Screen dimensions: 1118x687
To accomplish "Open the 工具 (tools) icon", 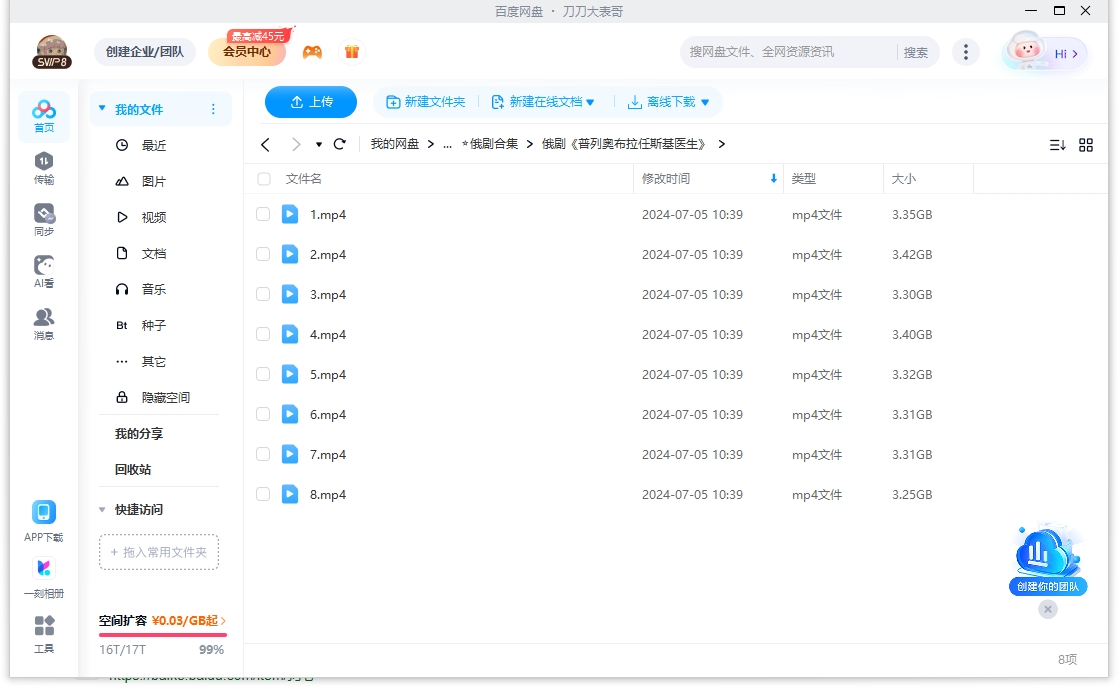I will (43, 633).
